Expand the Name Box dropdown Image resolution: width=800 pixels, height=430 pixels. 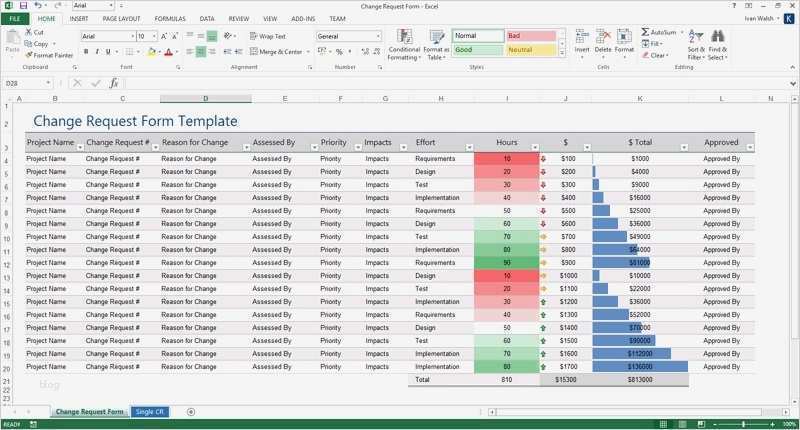tap(48, 83)
